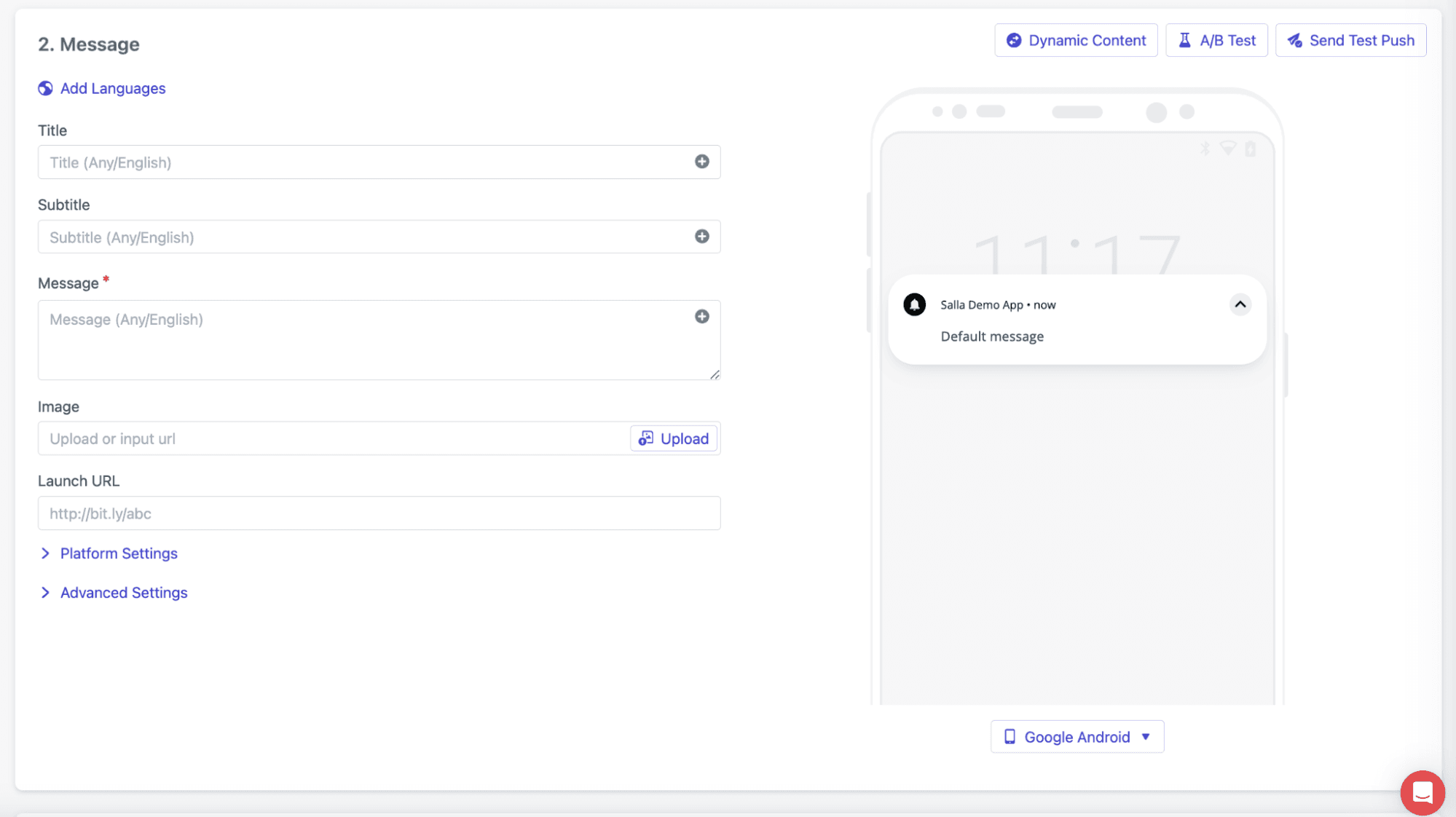Click the bell icon in notification preview
1456x817 pixels.
(x=914, y=304)
